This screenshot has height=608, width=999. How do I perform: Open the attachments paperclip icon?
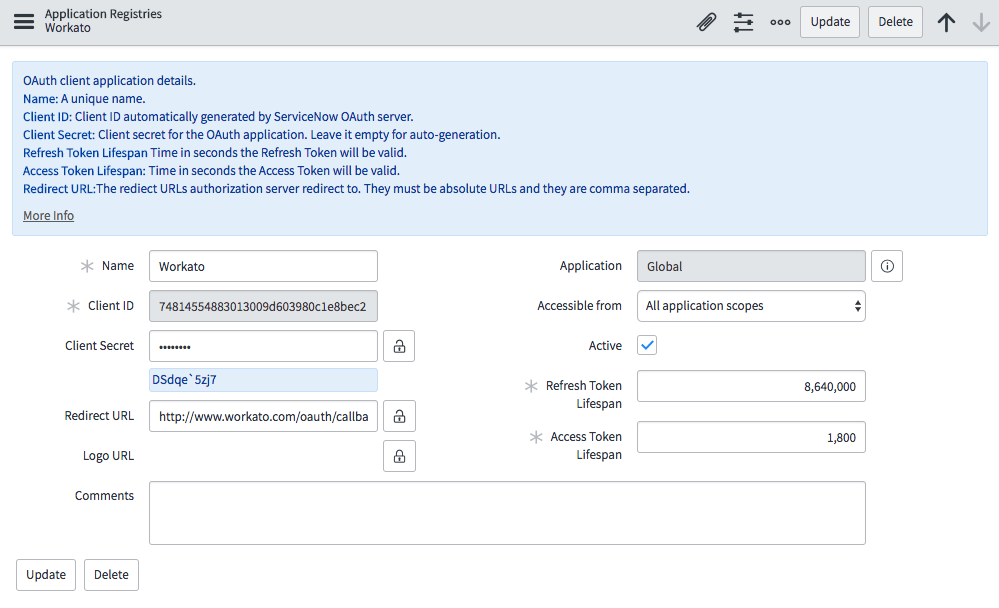click(x=706, y=21)
